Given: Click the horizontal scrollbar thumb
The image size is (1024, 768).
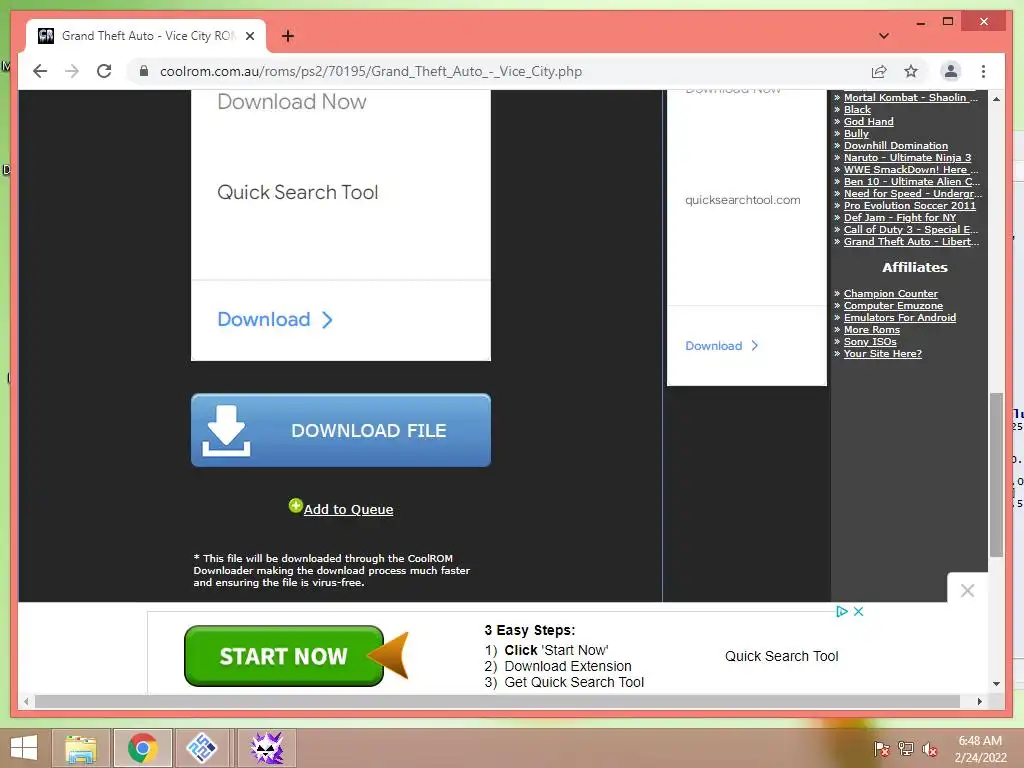Looking at the screenshot, I should [497, 701].
